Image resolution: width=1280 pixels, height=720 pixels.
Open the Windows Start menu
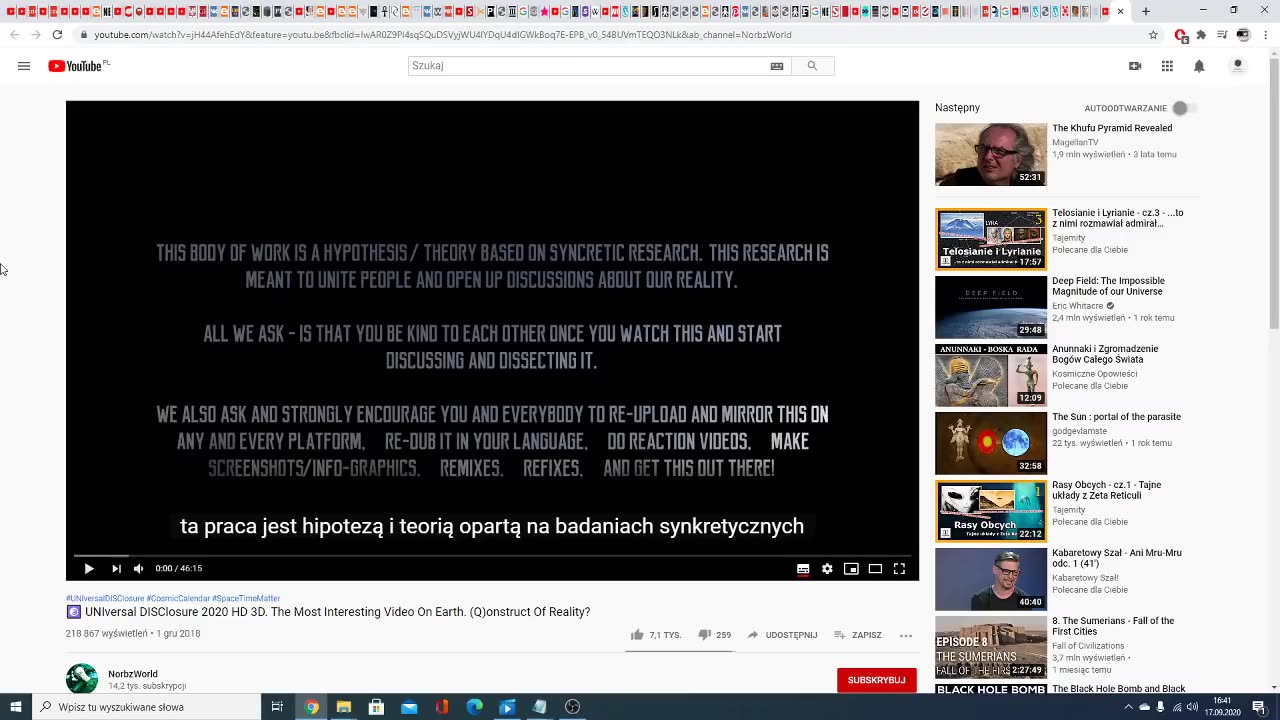pyautogui.click(x=15, y=707)
